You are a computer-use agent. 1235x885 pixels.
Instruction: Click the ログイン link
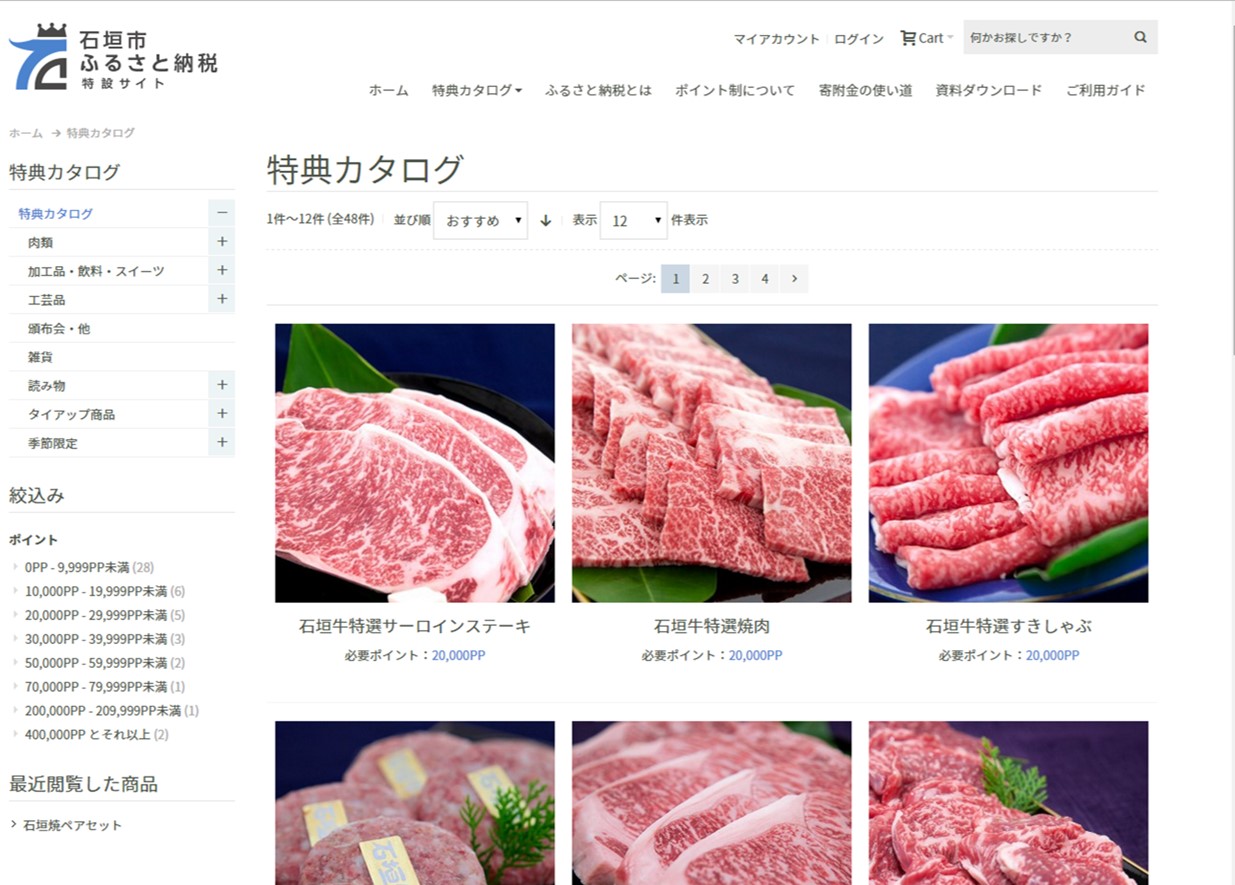tap(859, 39)
